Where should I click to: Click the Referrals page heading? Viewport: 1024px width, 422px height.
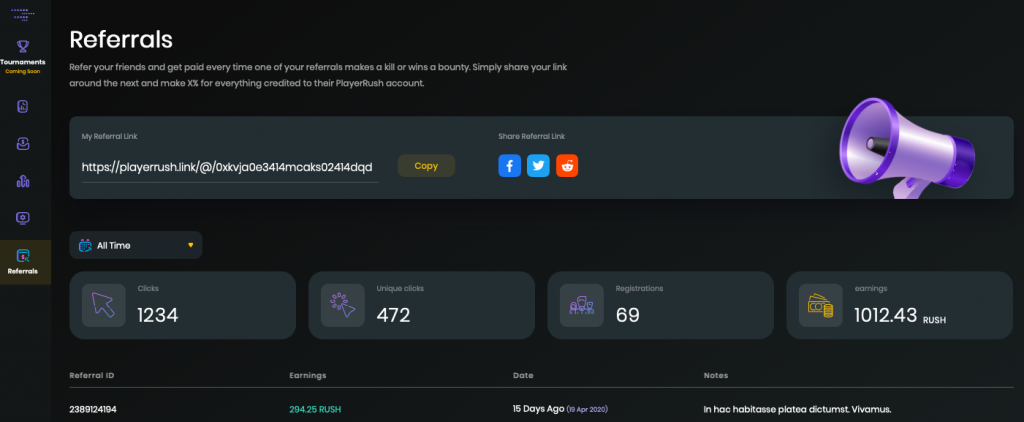(121, 39)
